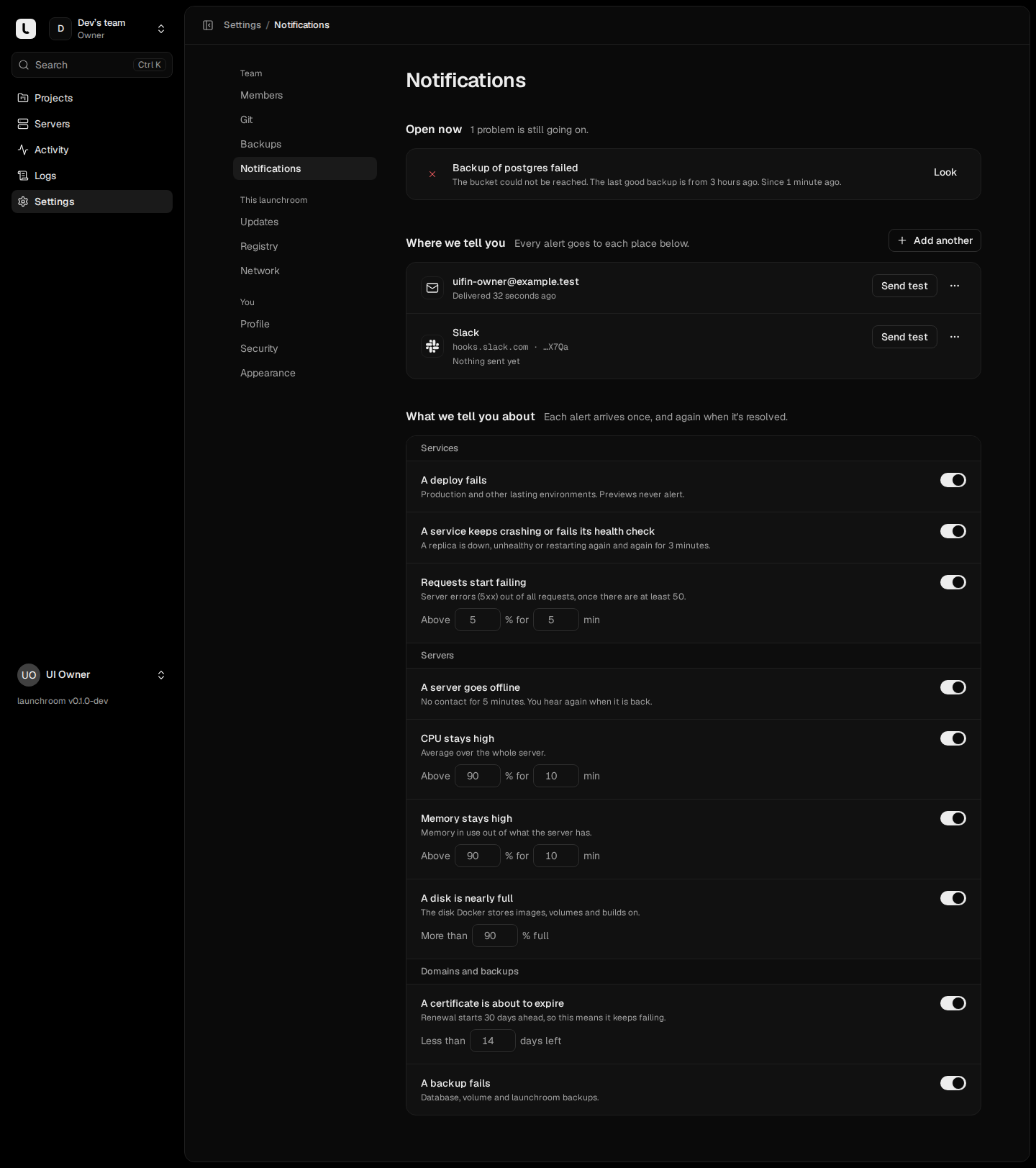This screenshot has width=1036, height=1168.
Task: Click the Slack logo icon
Action: (432, 346)
